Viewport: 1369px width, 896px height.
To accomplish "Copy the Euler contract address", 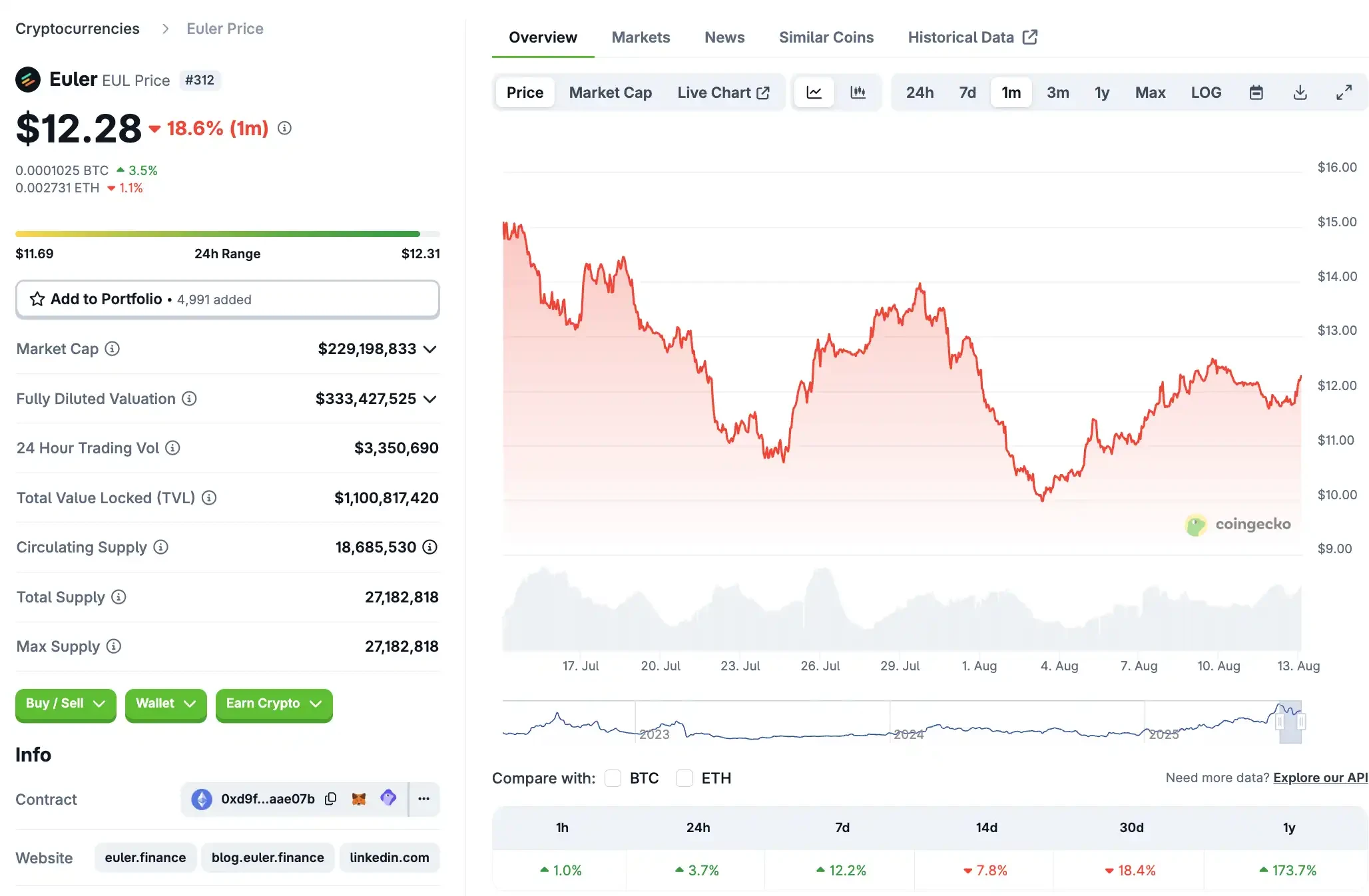I will click(331, 799).
